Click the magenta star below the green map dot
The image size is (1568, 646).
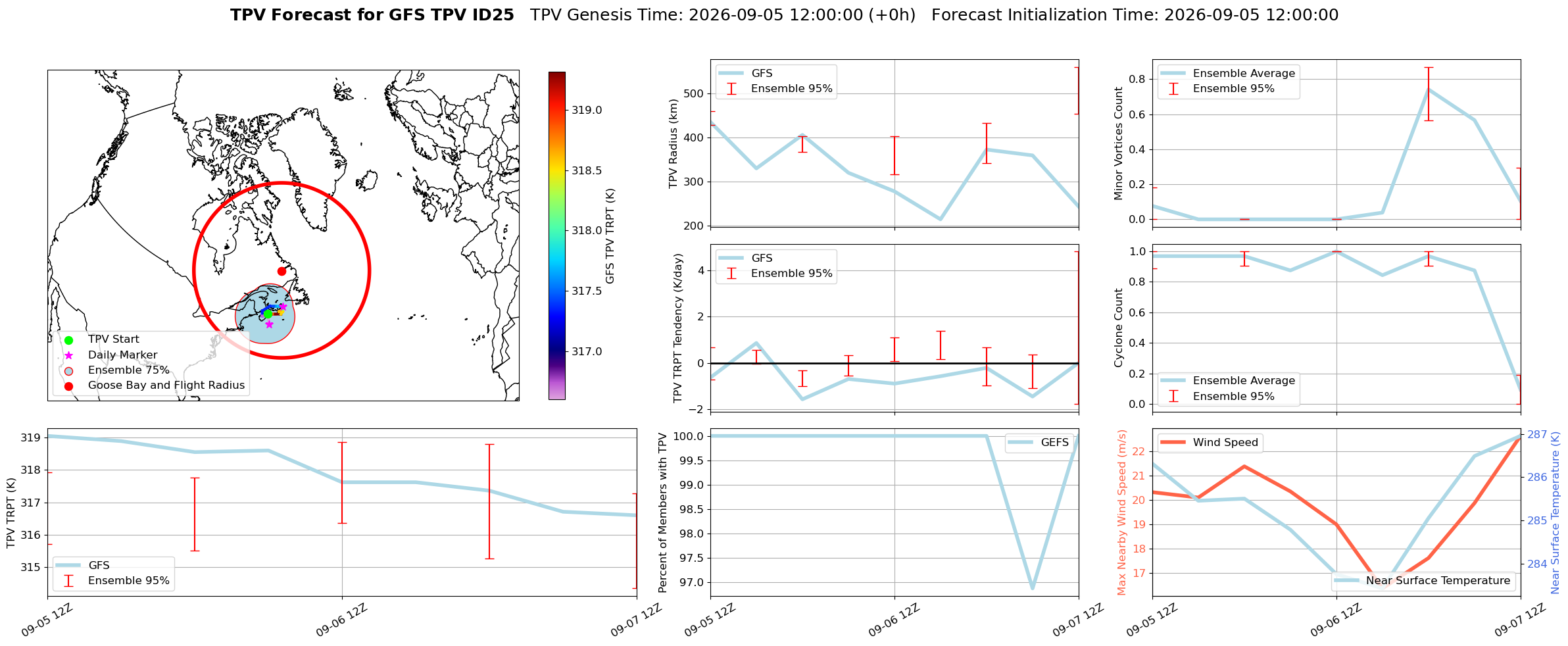269,324
